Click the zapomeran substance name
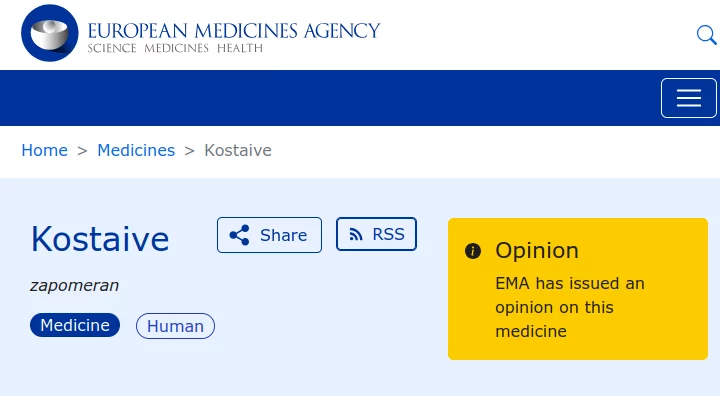The height and width of the screenshot is (396, 720). pyautogui.click(x=74, y=285)
